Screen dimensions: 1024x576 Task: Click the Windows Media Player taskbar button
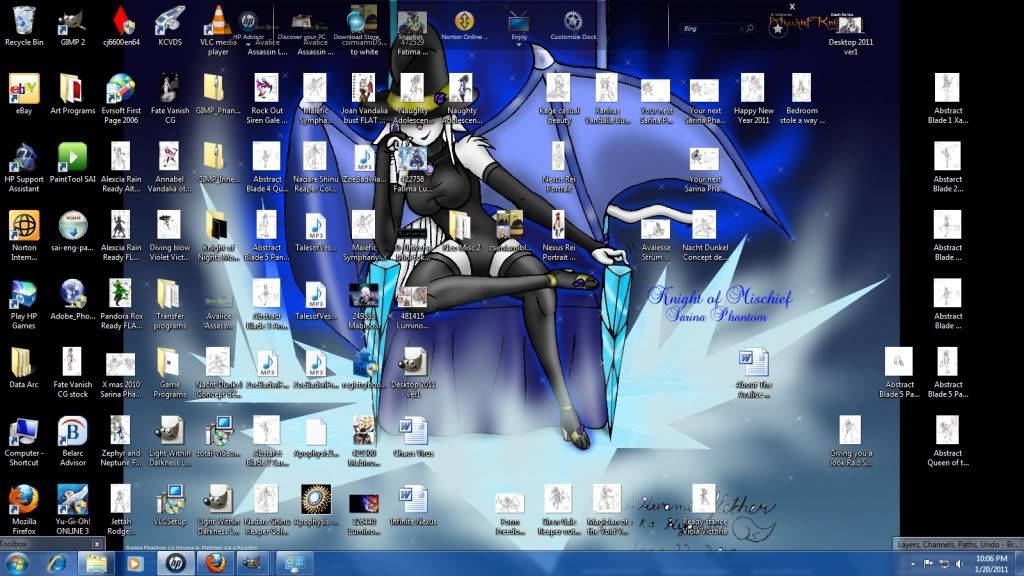[x=134, y=563]
